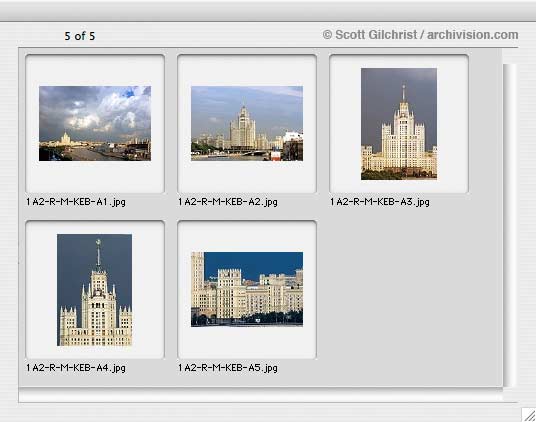This screenshot has width=536, height=422.
Task: Click the '5 of 5' item counter
Action: click(x=80, y=36)
